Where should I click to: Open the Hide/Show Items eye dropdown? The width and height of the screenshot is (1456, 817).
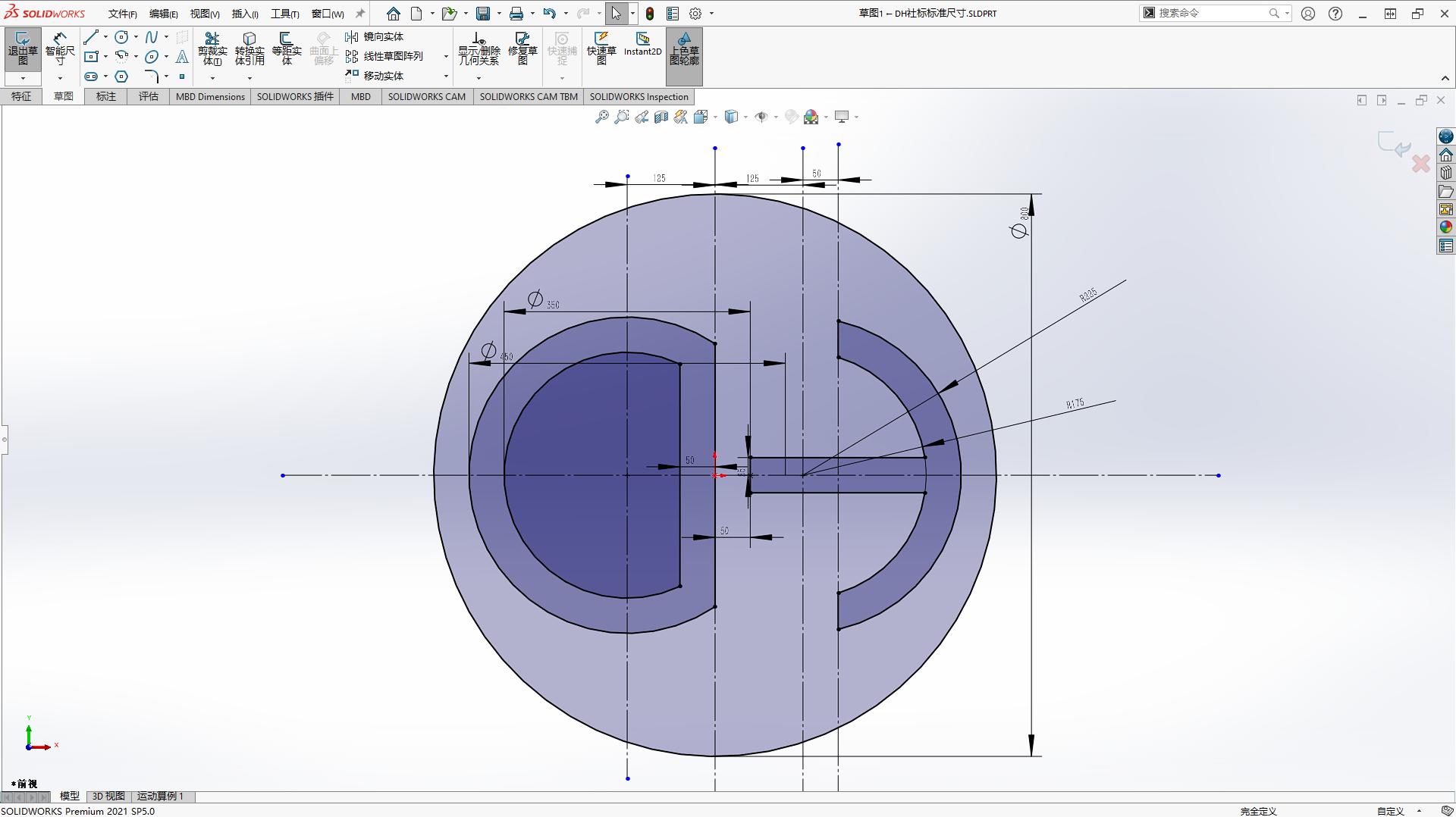(761, 117)
